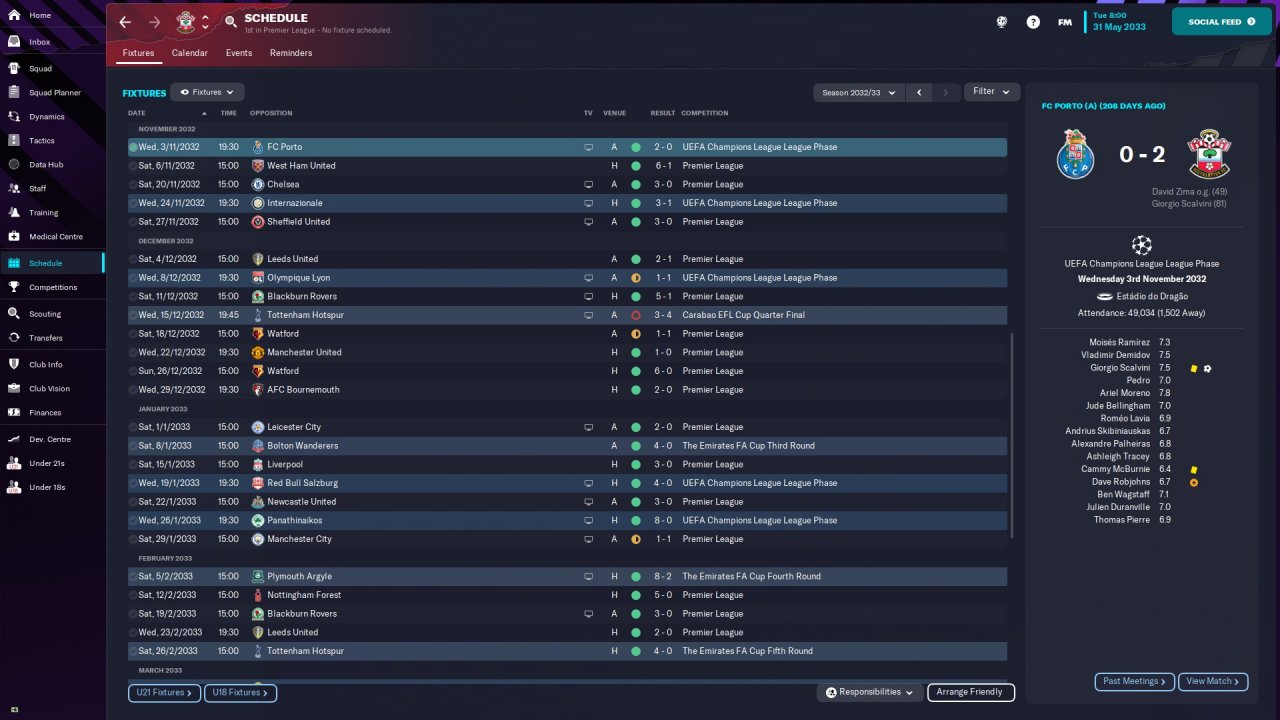Switch to the Calendar tab

(190, 53)
